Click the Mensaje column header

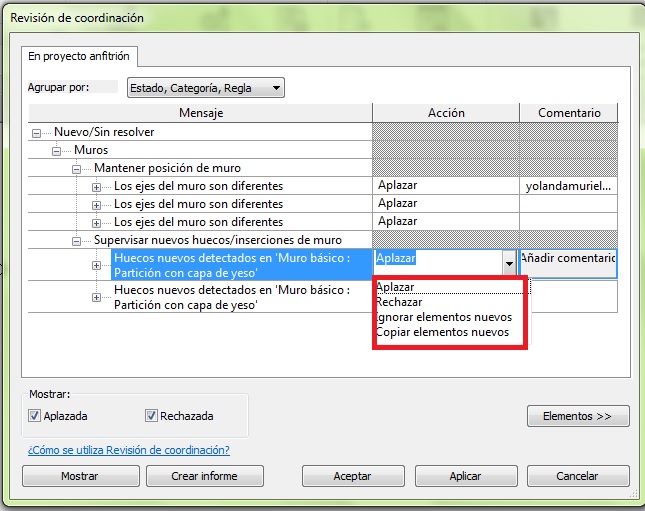pyautogui.click(x=200, y=113)
